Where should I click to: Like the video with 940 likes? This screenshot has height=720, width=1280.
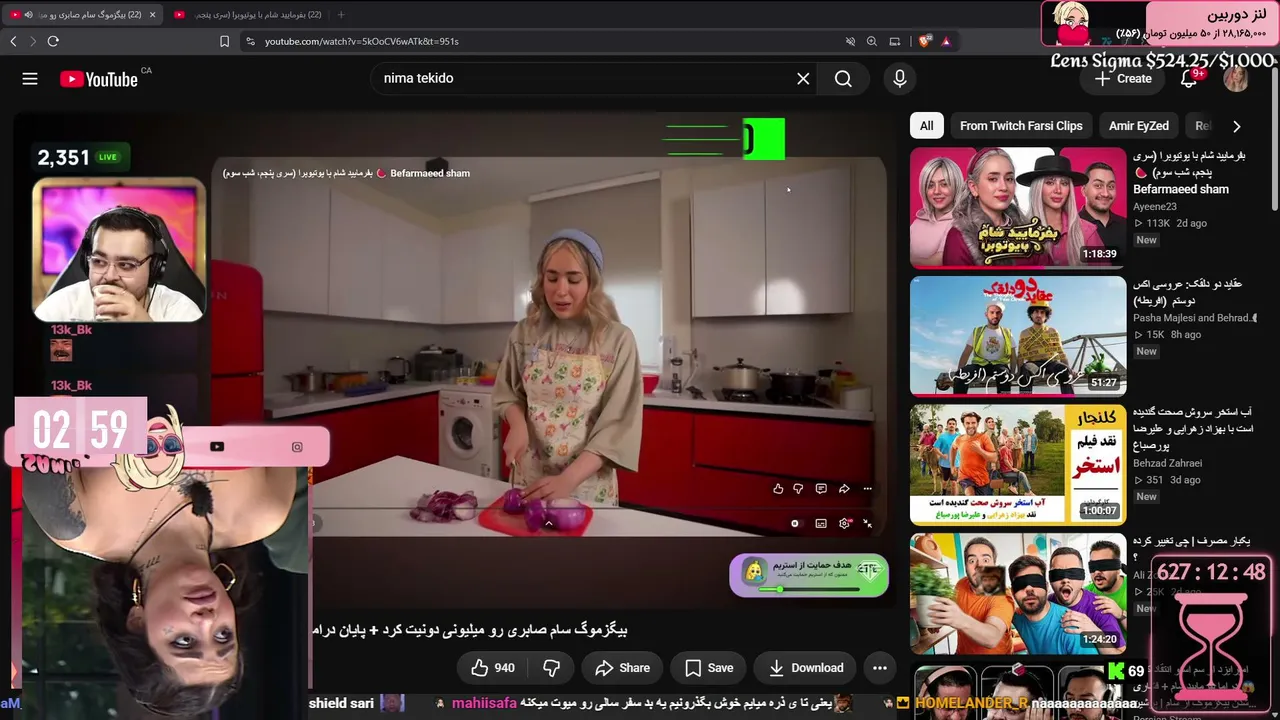(492, 668)
